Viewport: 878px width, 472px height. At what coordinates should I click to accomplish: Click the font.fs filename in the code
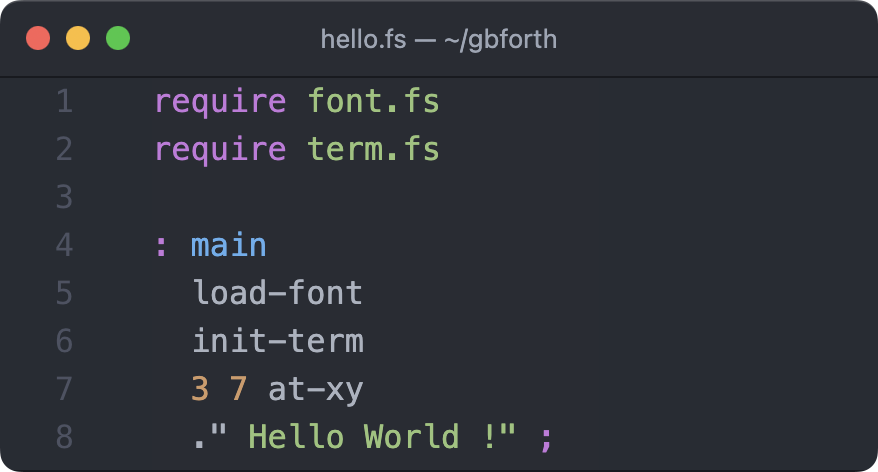(373, 102)
